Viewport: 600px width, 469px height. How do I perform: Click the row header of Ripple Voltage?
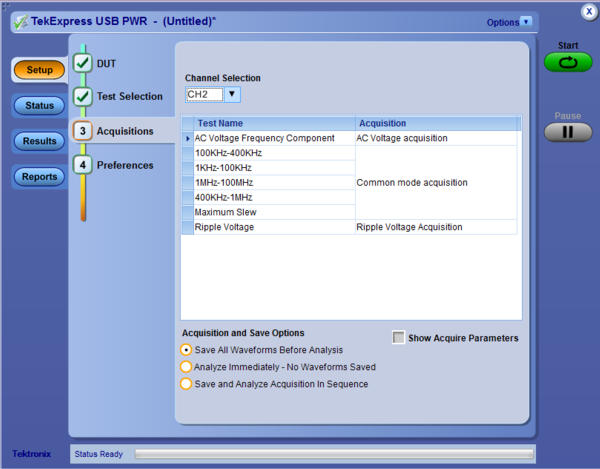188,227
